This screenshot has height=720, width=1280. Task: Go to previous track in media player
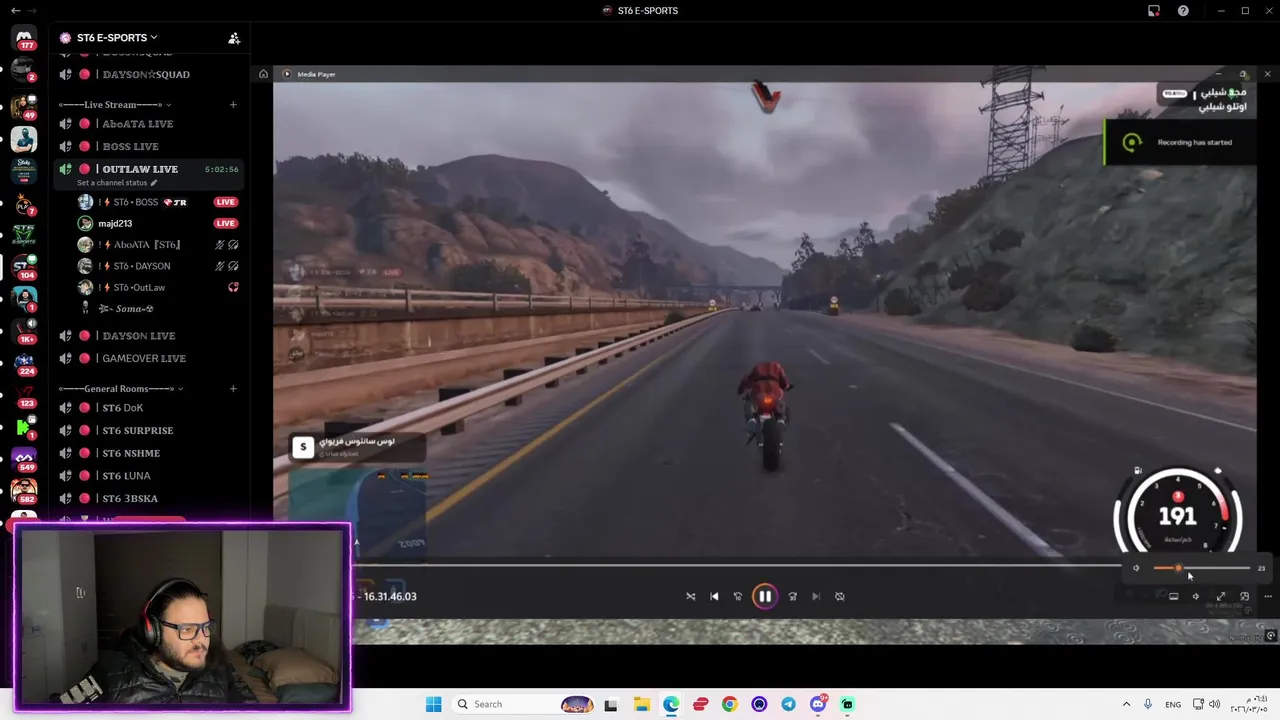pos(714,596)
